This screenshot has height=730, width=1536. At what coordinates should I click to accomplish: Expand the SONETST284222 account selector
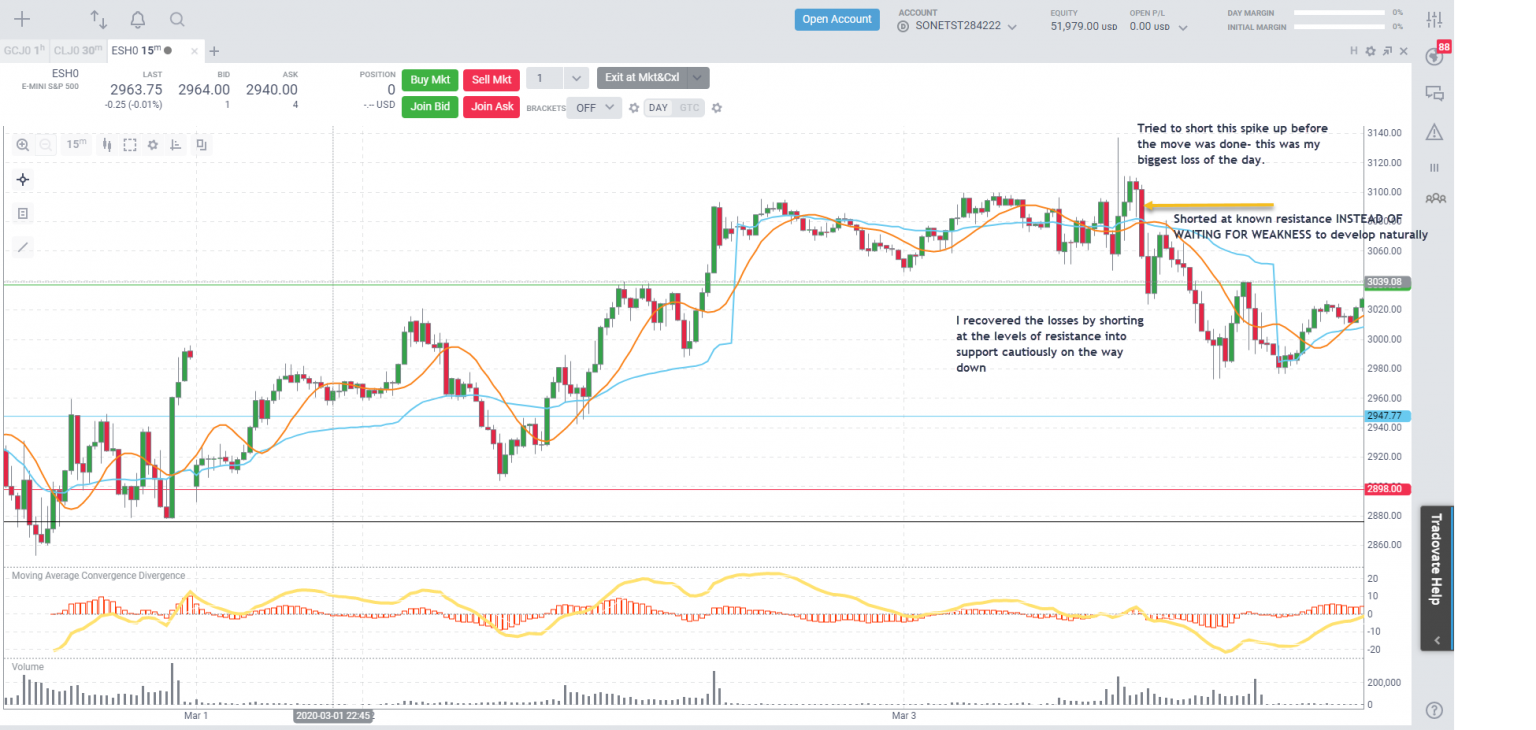[1012, 27]
